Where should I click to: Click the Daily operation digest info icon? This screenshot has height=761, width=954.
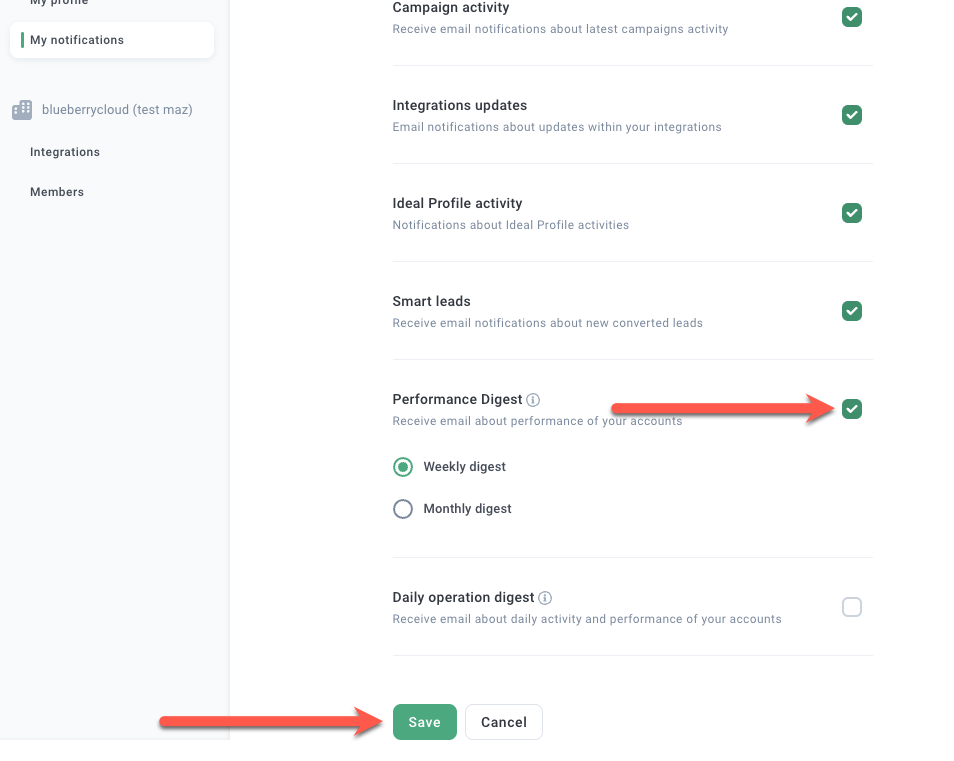(545, 598)
